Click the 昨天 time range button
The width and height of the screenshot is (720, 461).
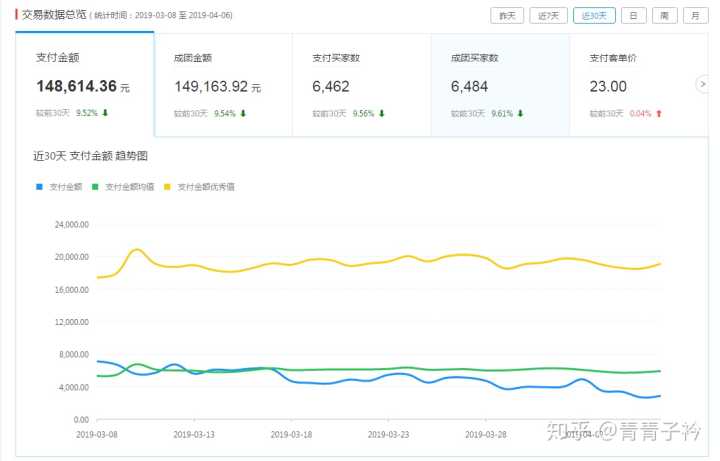point(507,15)
